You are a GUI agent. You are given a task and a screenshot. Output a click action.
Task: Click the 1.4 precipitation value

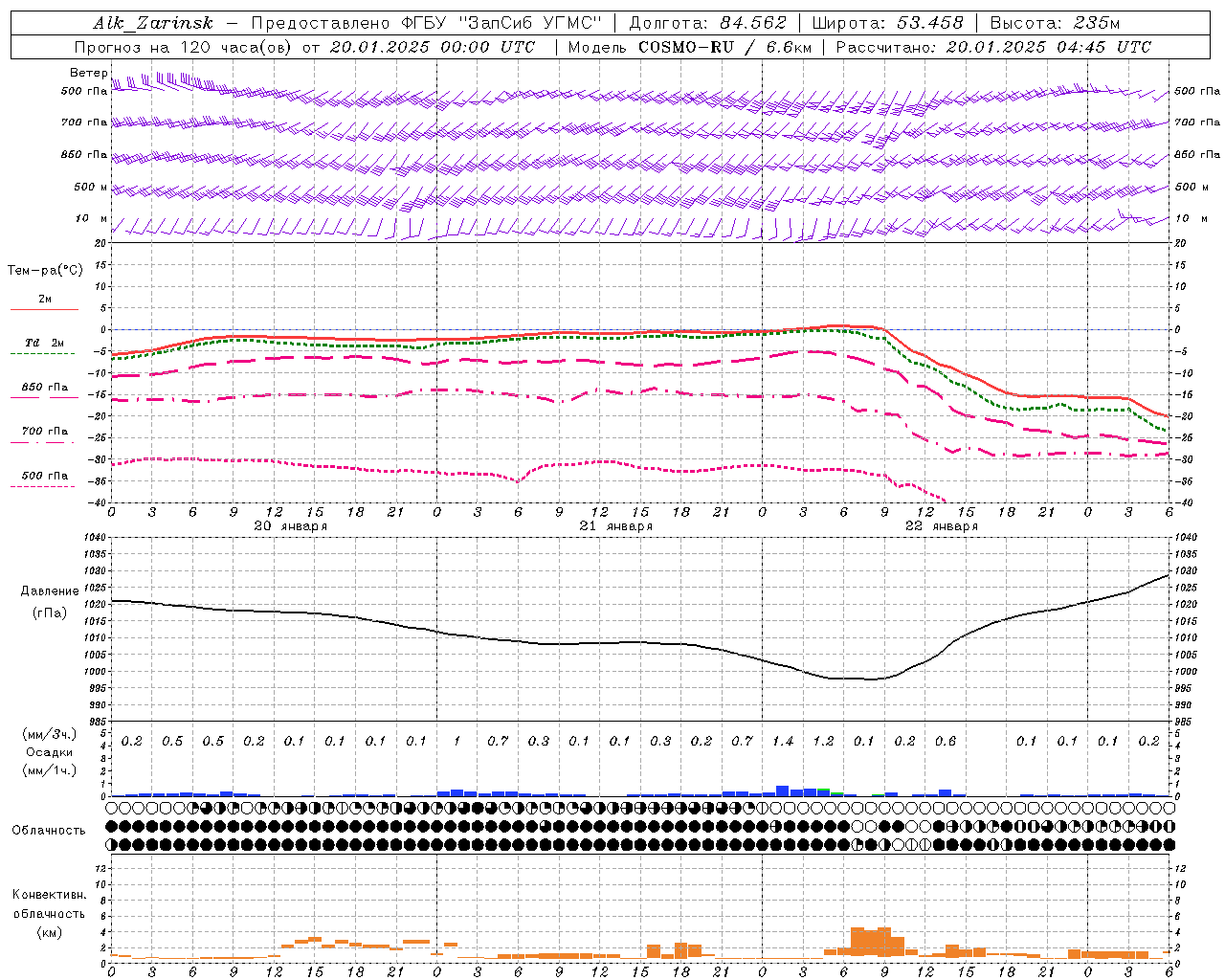pos(783,742)
